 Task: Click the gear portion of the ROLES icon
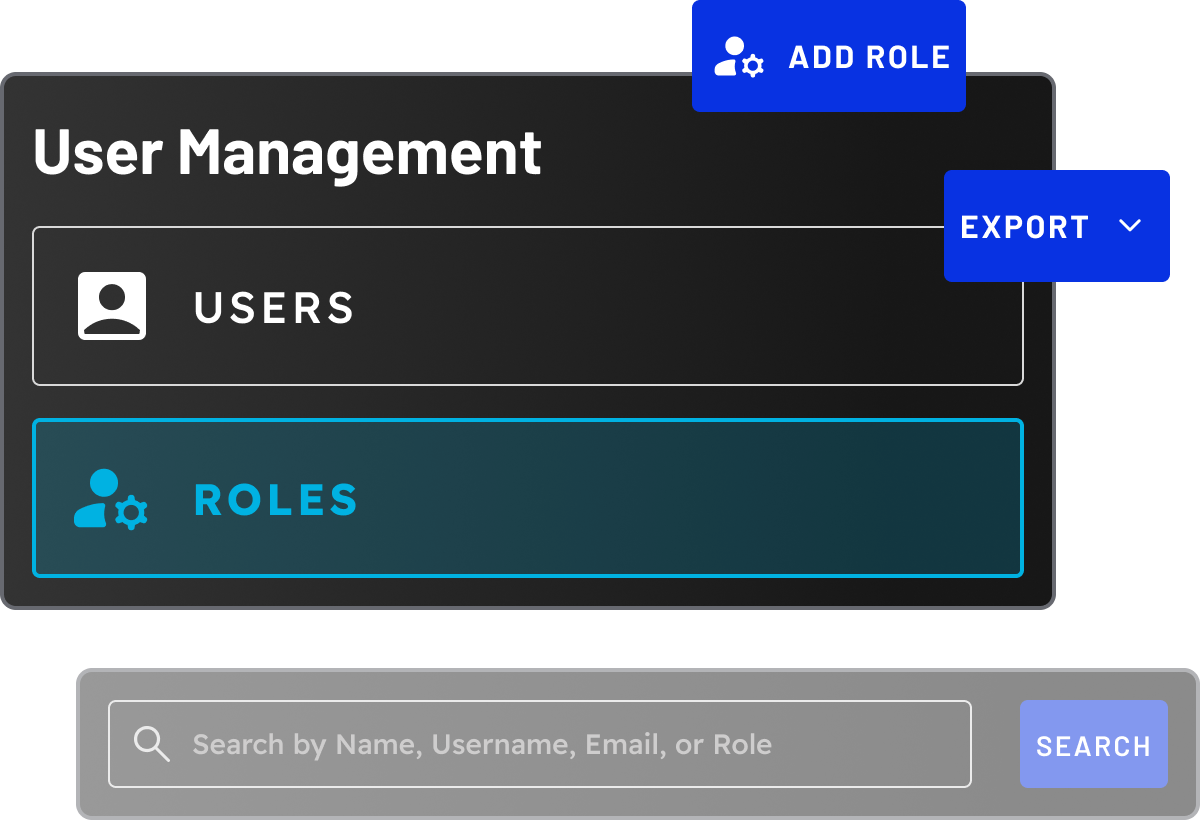coord(131,514)
